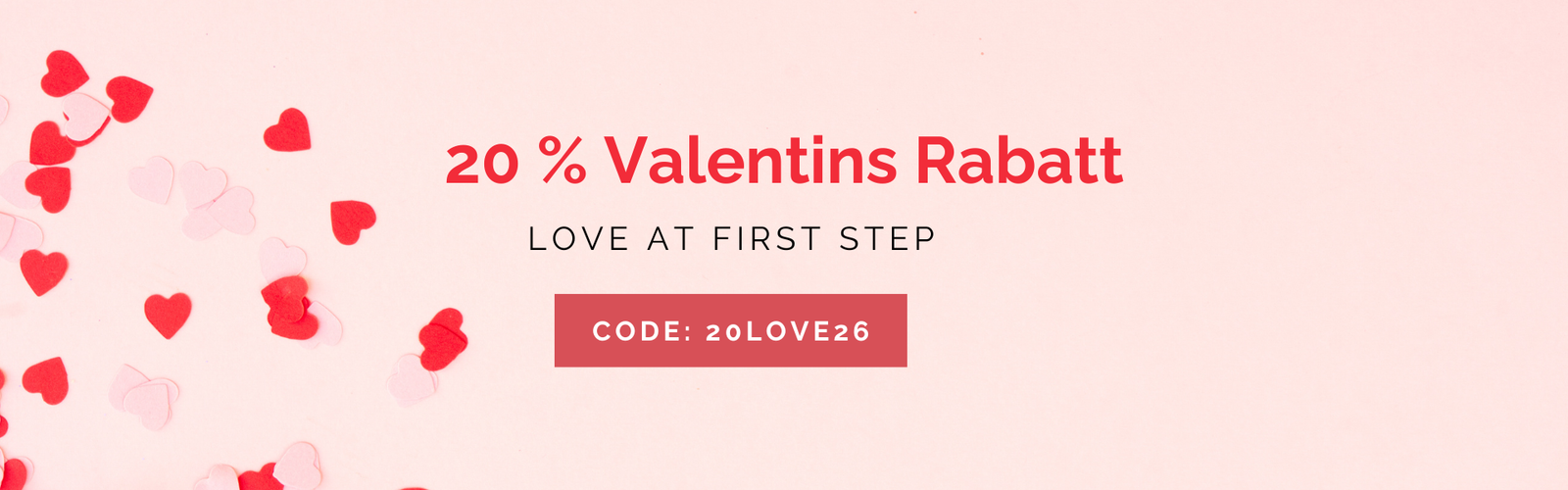Click the 20 % figure in the headline
Image resolution: width=1568 pixels, height=490 pixels.
coord(515,163)
